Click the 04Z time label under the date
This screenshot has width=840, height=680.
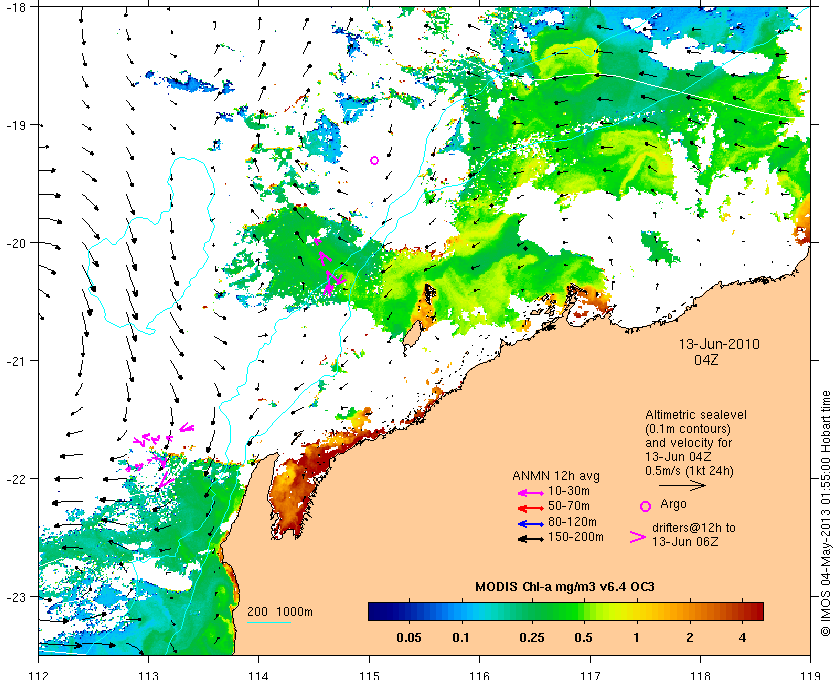706,360
